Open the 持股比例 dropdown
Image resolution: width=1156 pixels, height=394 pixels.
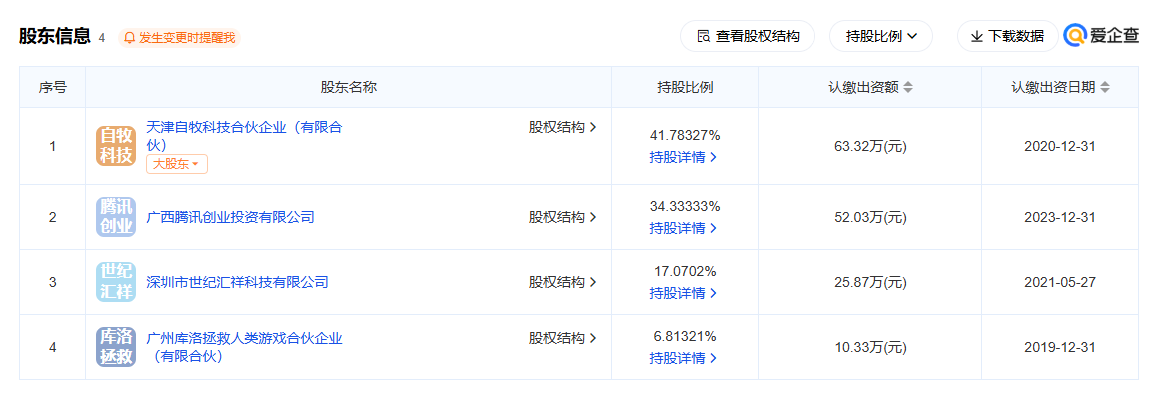881,36
